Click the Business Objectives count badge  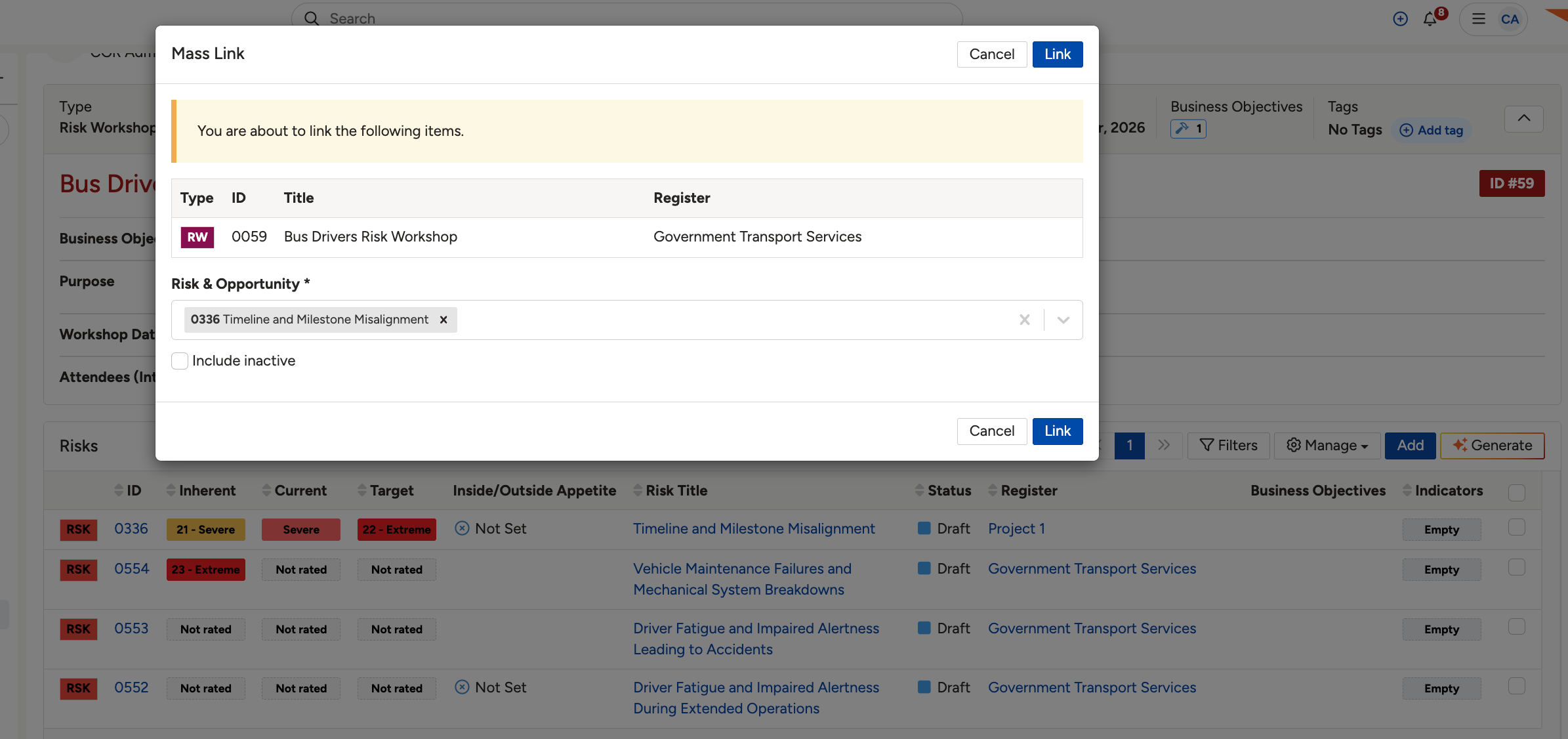pos(1188,129)
